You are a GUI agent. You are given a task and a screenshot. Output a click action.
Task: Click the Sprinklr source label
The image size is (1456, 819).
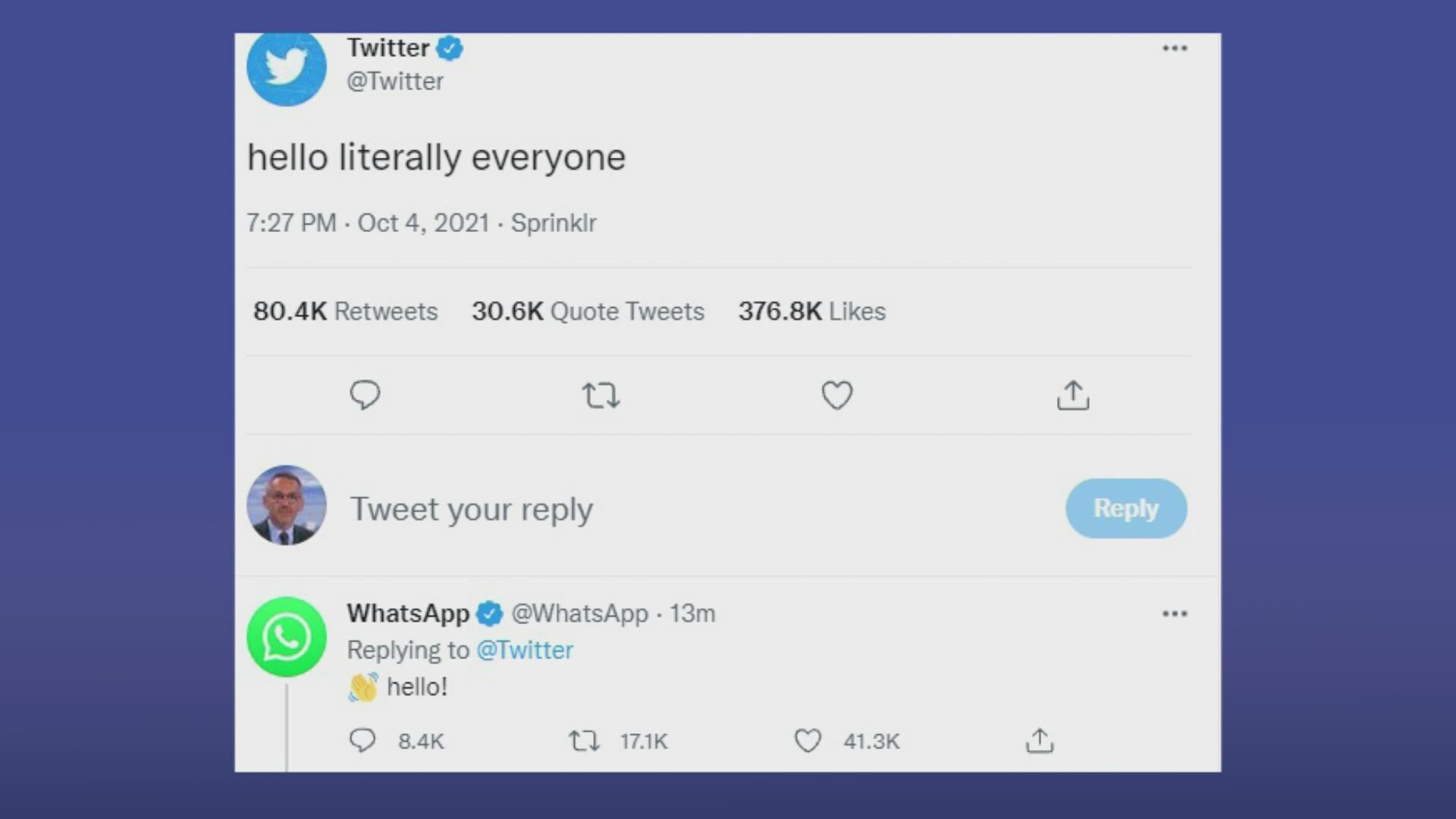(x=554, y=223)
